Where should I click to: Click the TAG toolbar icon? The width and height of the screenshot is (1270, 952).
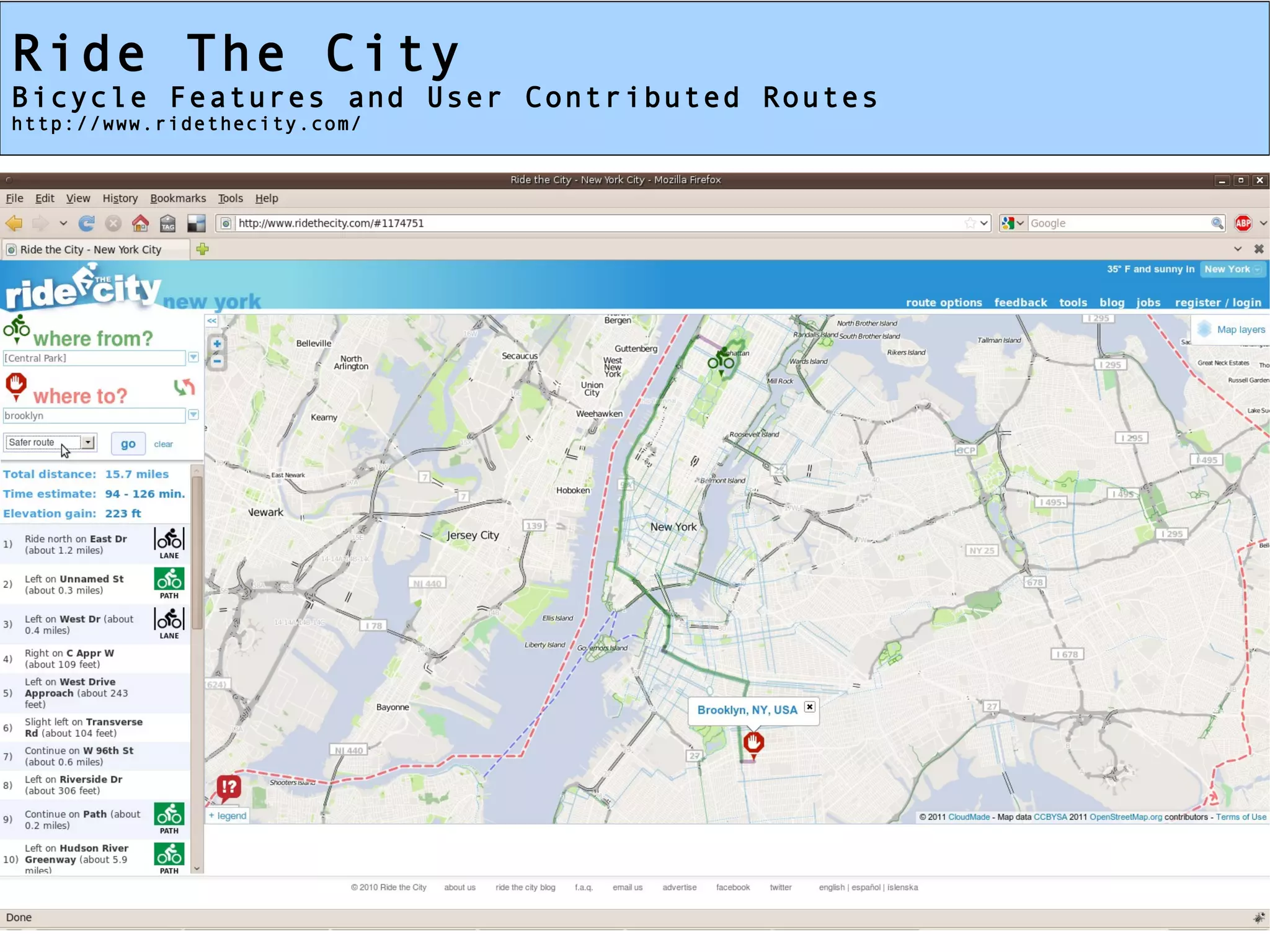[168, 223]
